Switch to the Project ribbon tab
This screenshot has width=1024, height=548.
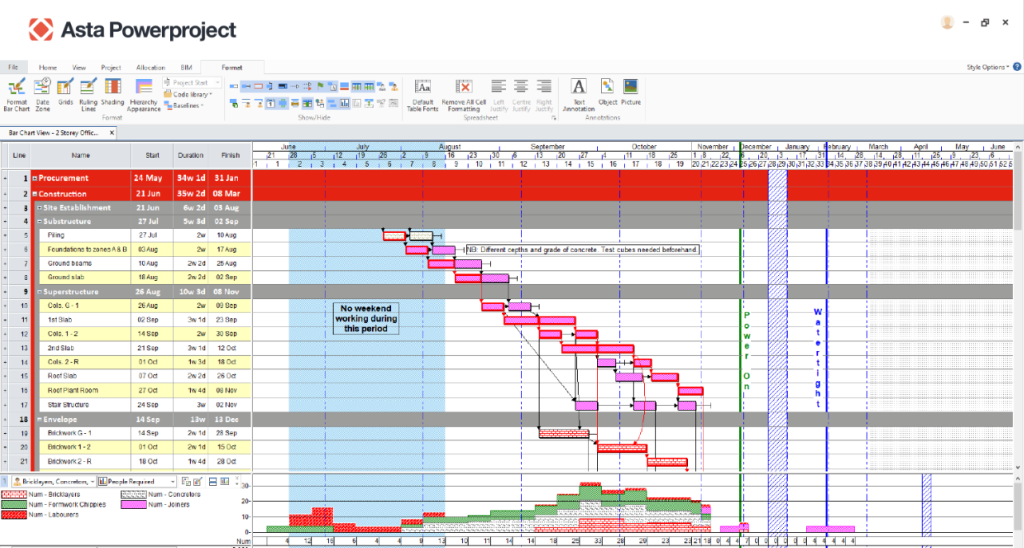[111, 67]
